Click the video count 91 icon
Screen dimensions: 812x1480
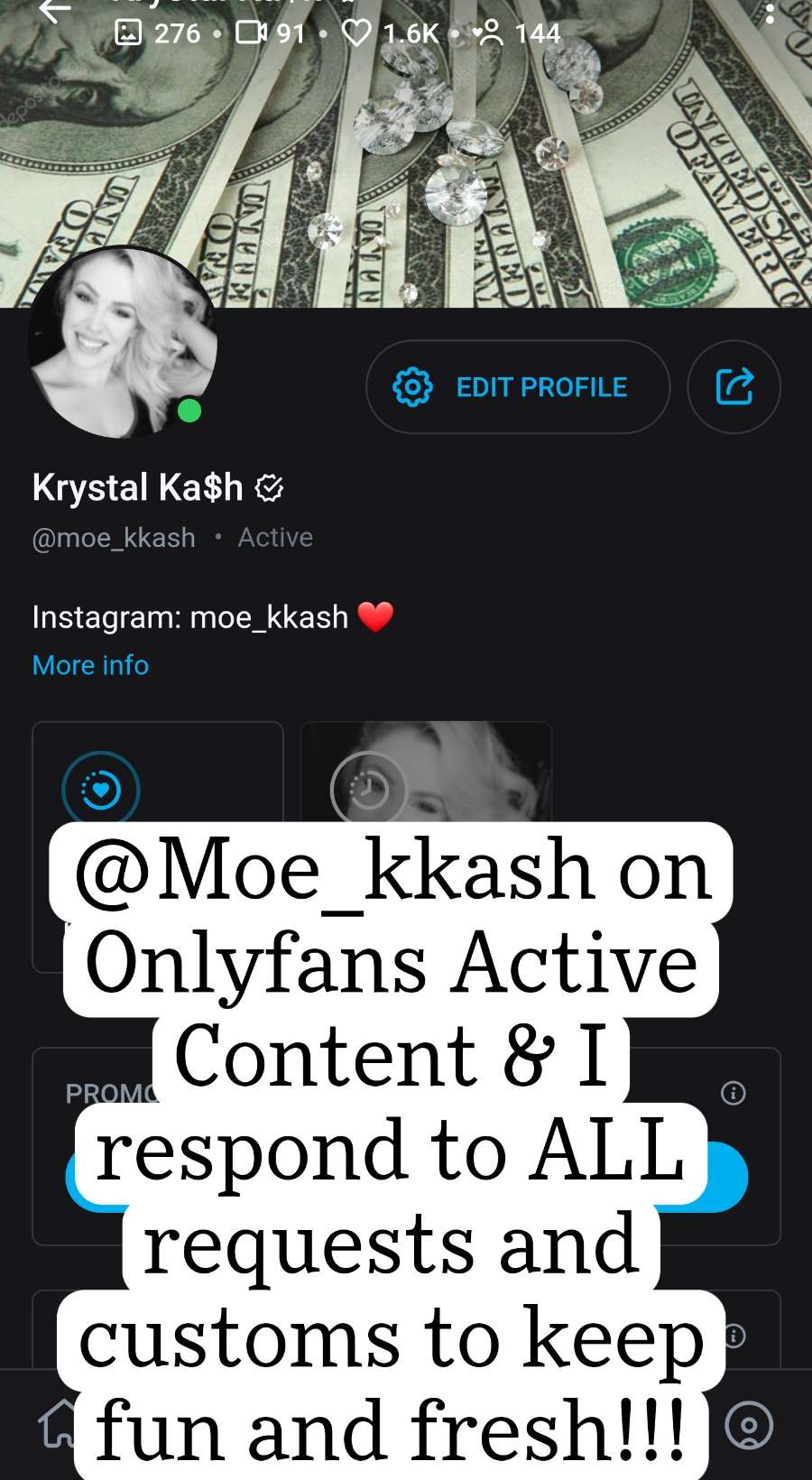coord(251,33)
